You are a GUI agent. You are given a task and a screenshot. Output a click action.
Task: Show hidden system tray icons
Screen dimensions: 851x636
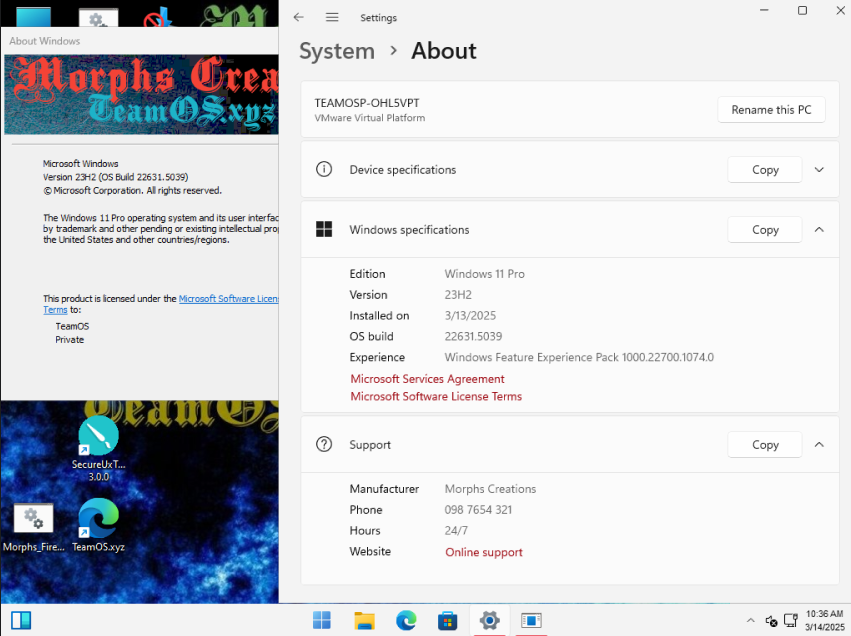point(751,620)
